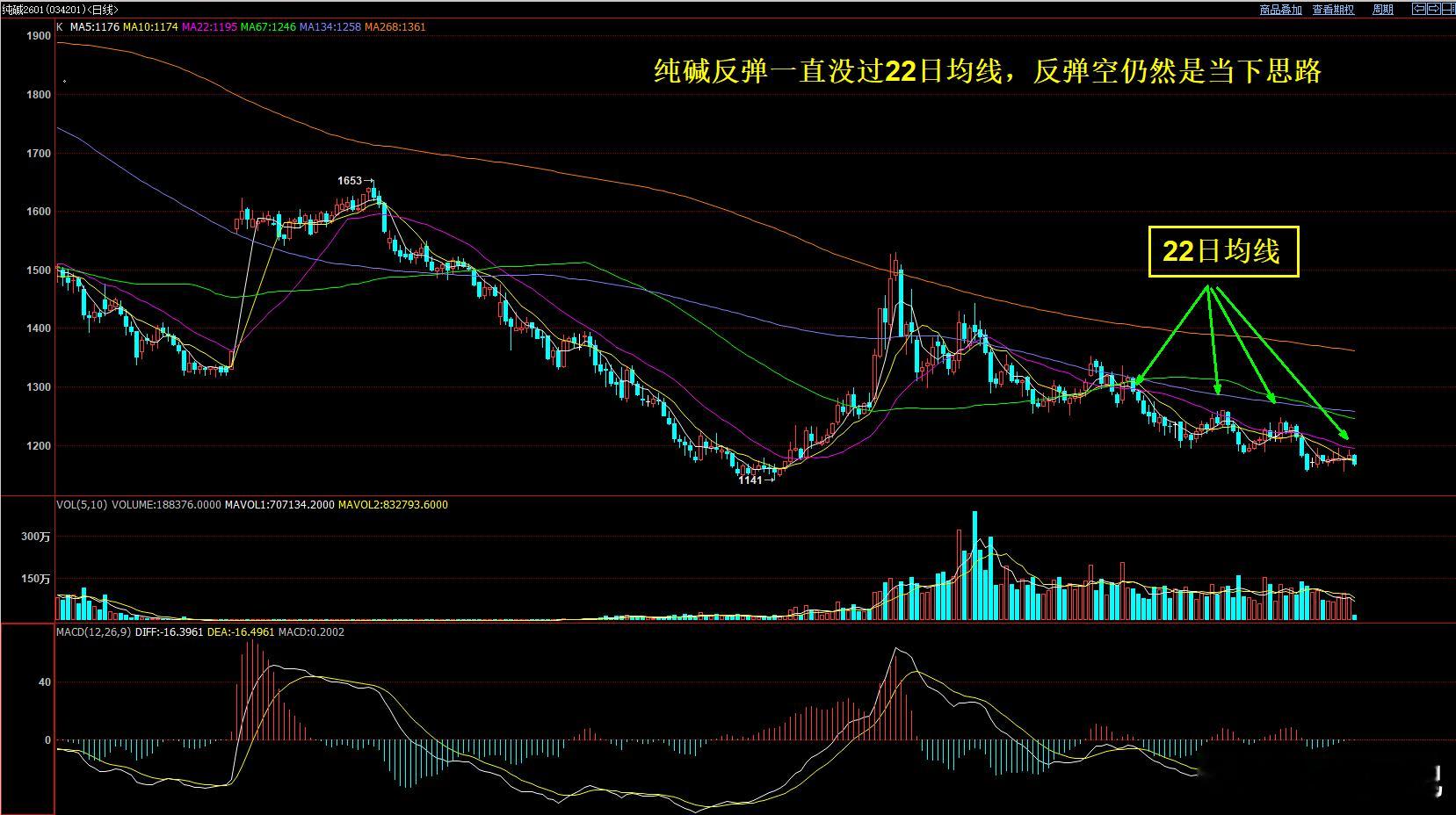This screenshot has height=815, width=1456.
Task: Select the K line indicator label
Action: click(59, 26)
